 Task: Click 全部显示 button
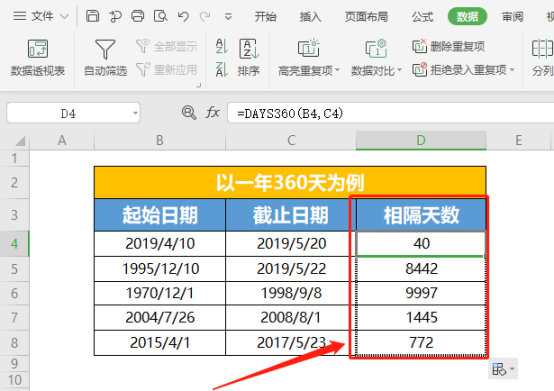167,46
